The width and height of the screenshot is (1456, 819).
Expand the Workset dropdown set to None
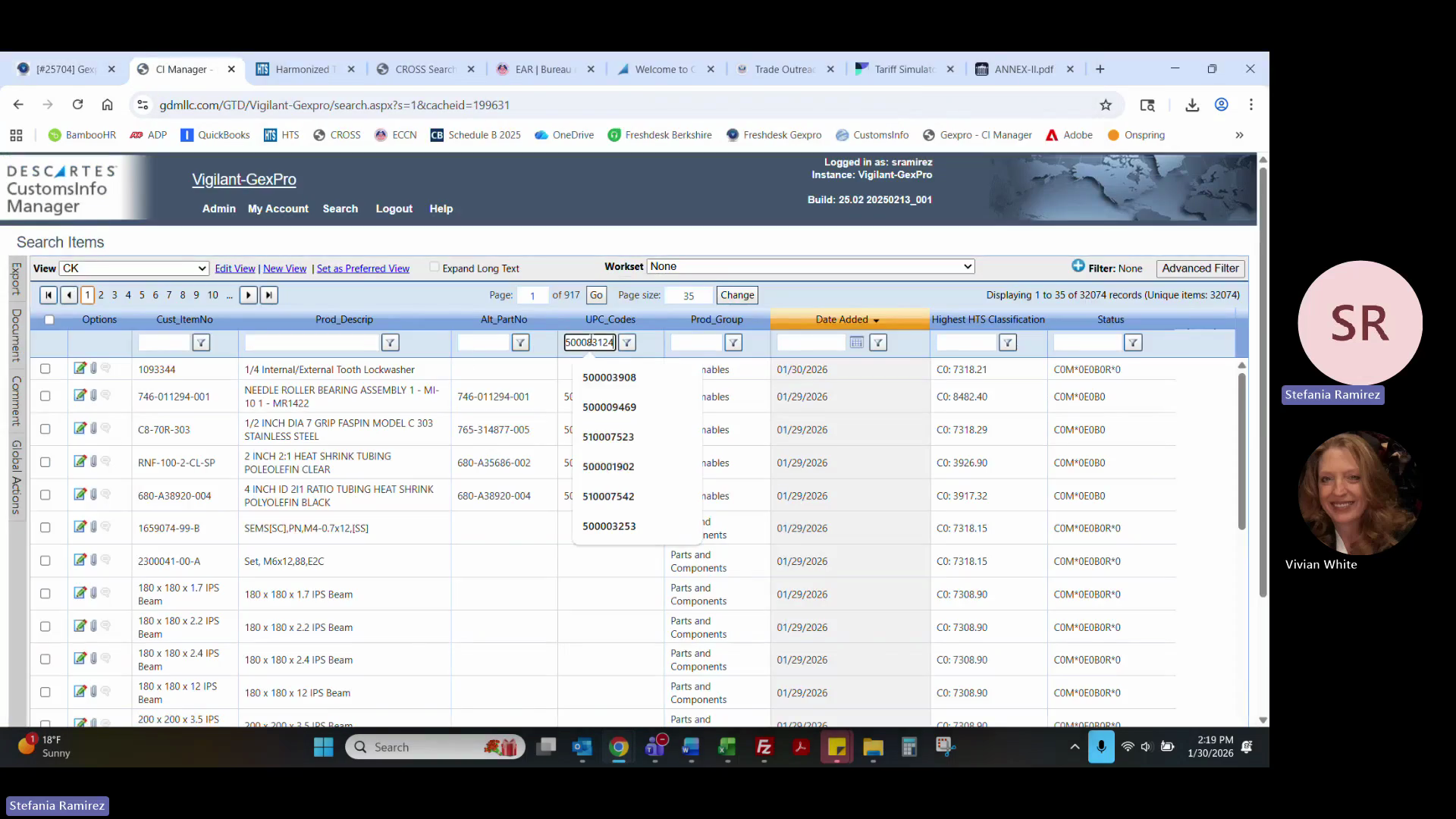pyautogui.click(x=810, y=267)
